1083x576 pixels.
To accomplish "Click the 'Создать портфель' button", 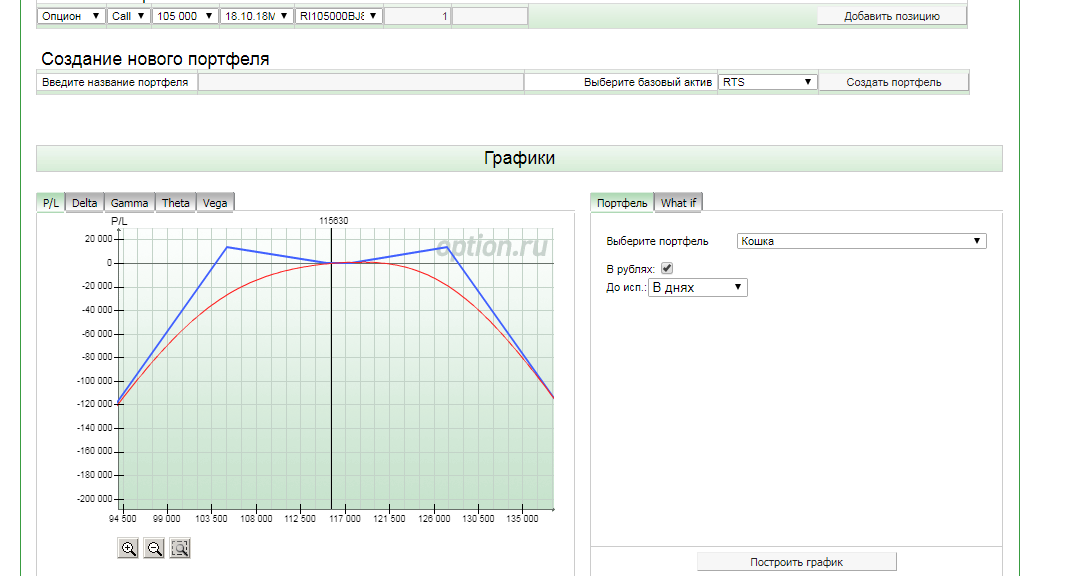I will (894, 82).
